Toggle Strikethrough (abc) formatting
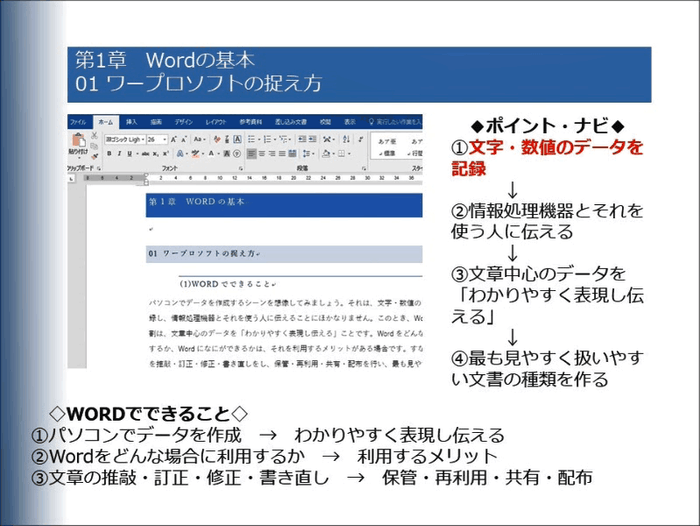Viewport: 700px width, 526px height. (x=146, y=154)
